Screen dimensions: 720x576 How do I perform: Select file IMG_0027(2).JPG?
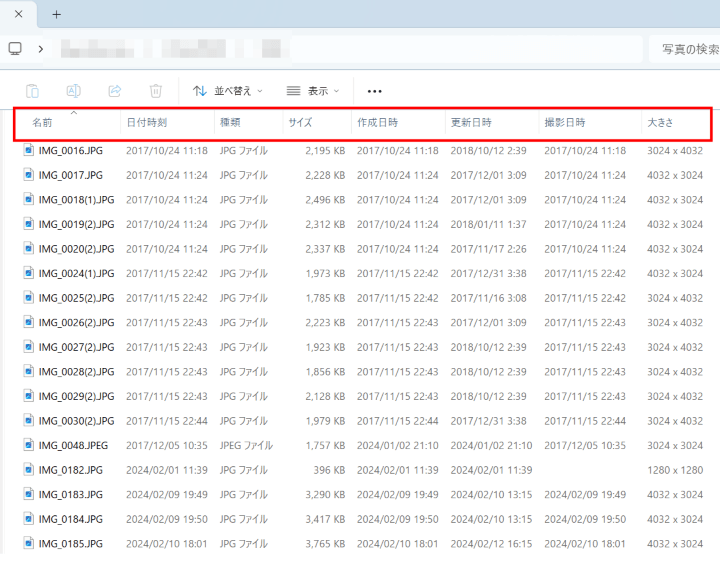(x=76, y=347)
